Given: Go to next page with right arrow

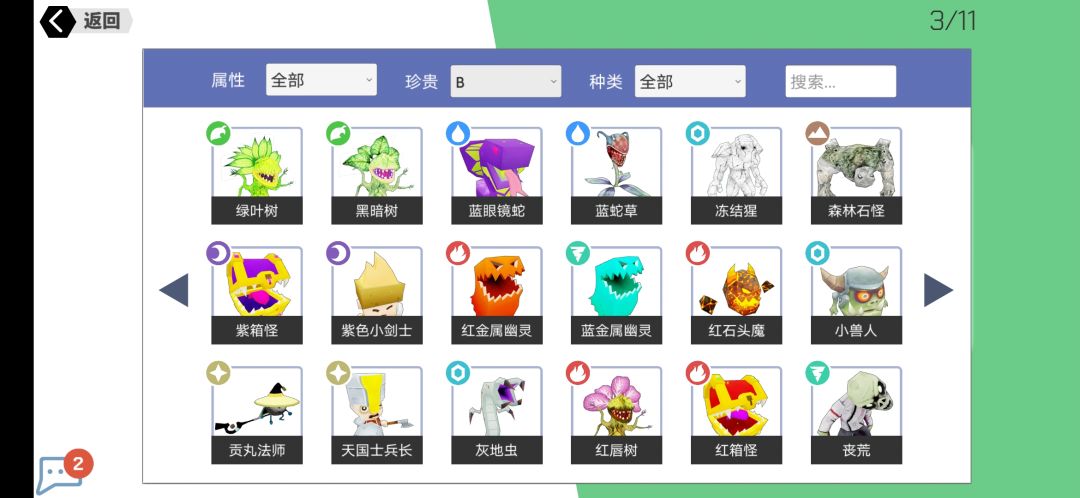Looking at the screenshot, I should click(938, 290).
